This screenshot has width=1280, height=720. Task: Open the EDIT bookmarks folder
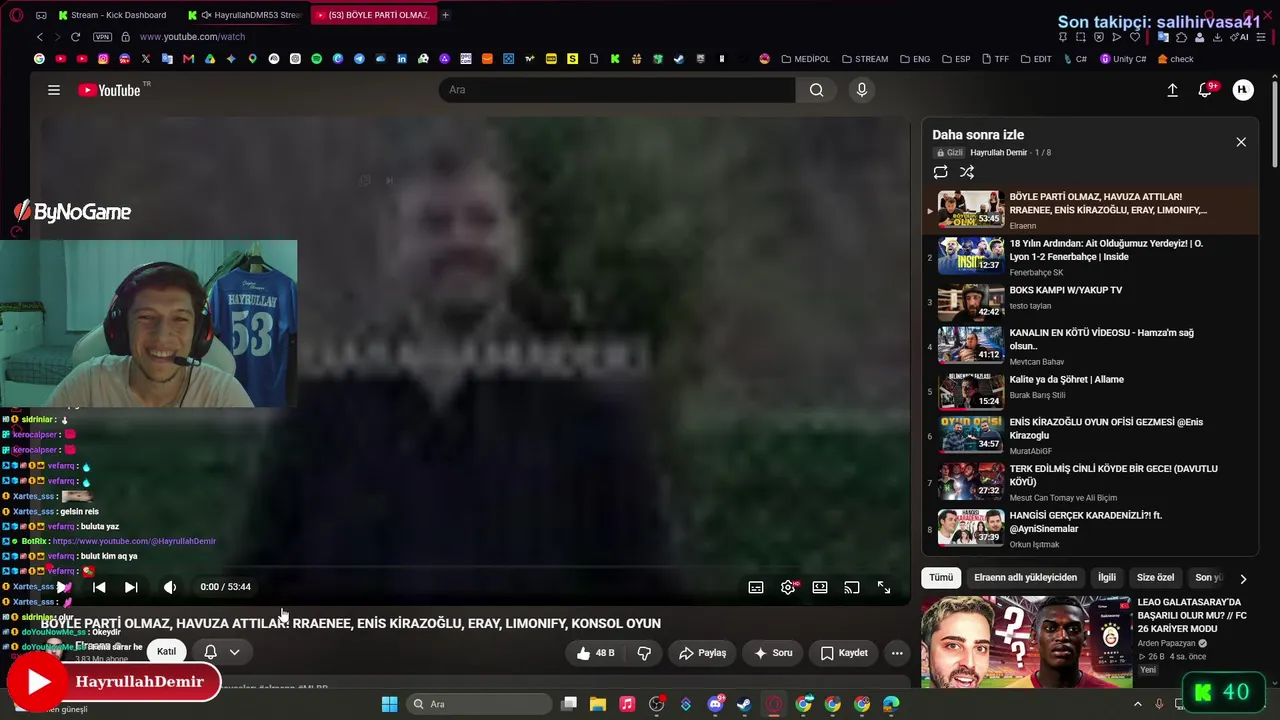(x=1036, y=59)
